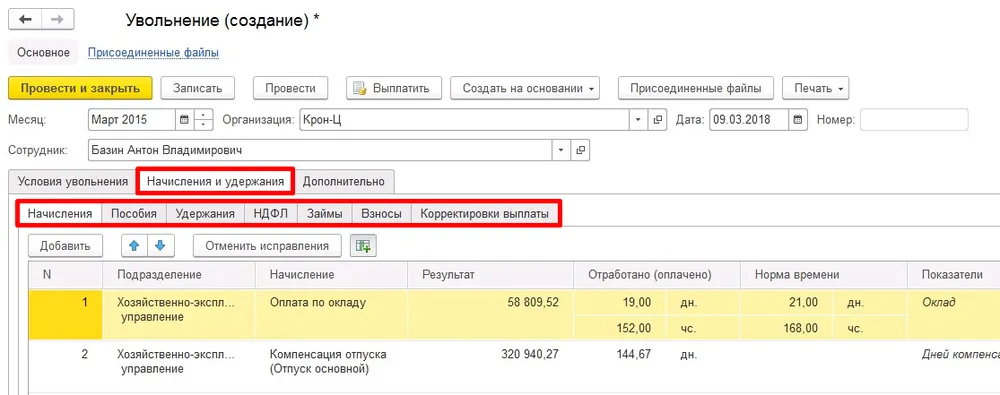The width and height of the screenshot is (1000, 395).
Task: Go forward with the right arrow button
Action: coord(57,20)
